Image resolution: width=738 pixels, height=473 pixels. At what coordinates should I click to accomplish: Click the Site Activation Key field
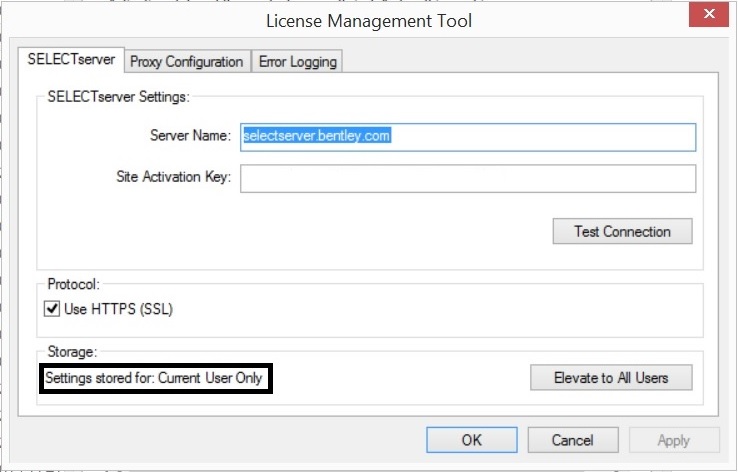click(x=468, y=178)
